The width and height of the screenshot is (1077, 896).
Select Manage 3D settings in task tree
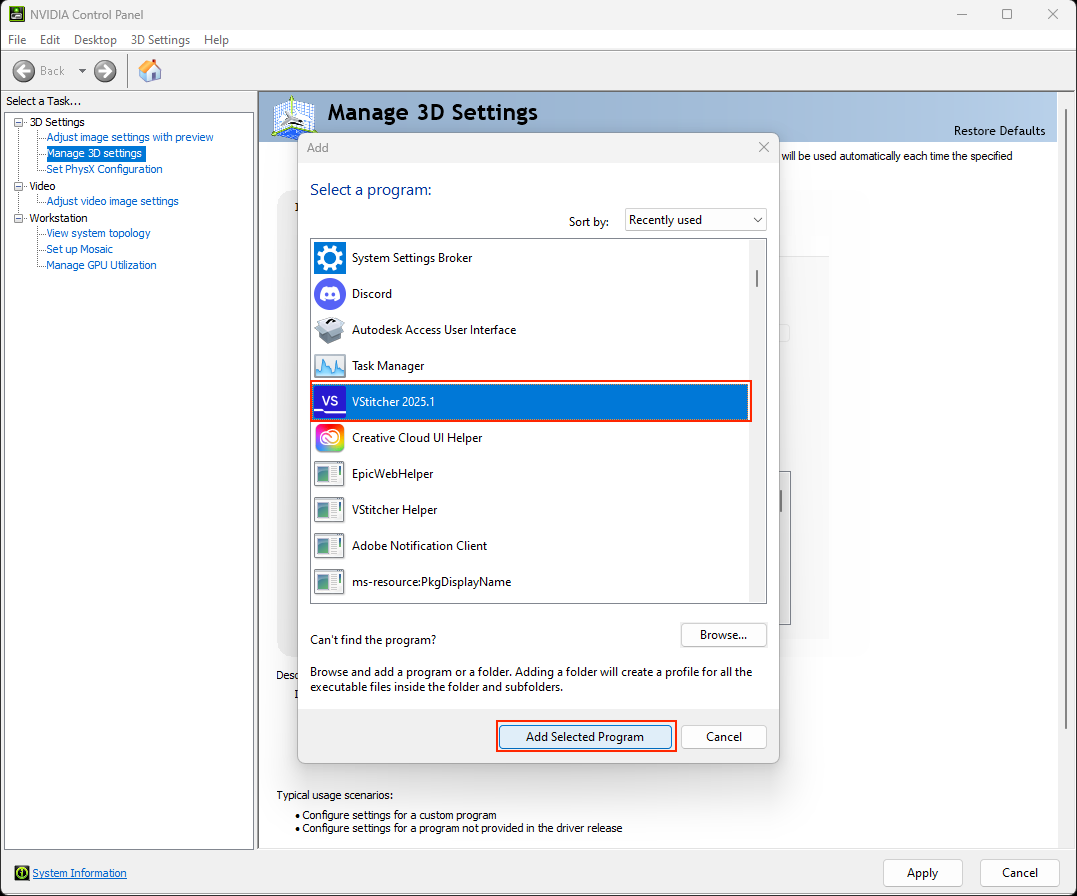point(95,153)
